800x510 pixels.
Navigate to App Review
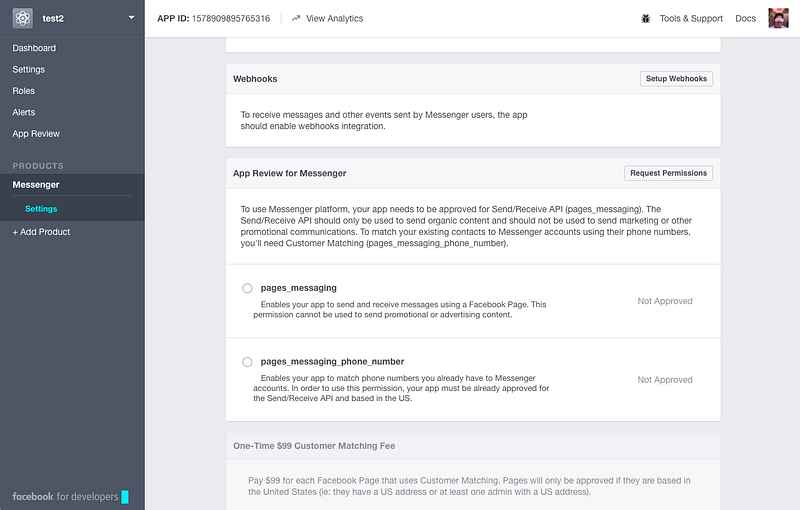coord(36,134)
